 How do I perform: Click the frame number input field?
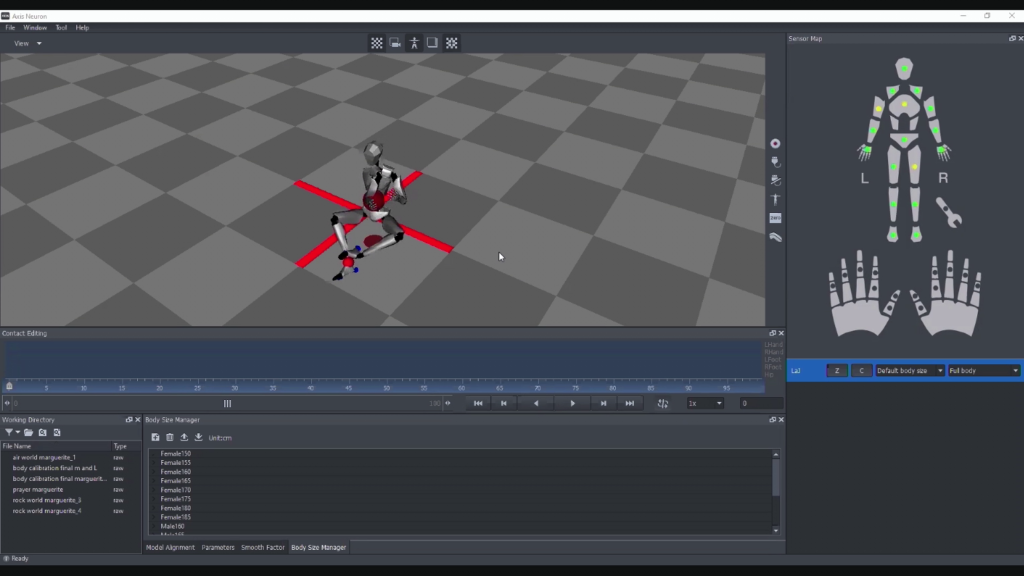(x=761, y=404)
